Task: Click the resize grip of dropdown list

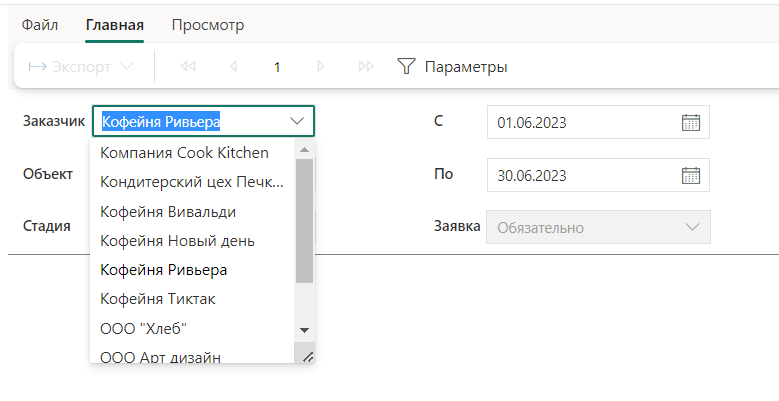Action: coord(308,356)
